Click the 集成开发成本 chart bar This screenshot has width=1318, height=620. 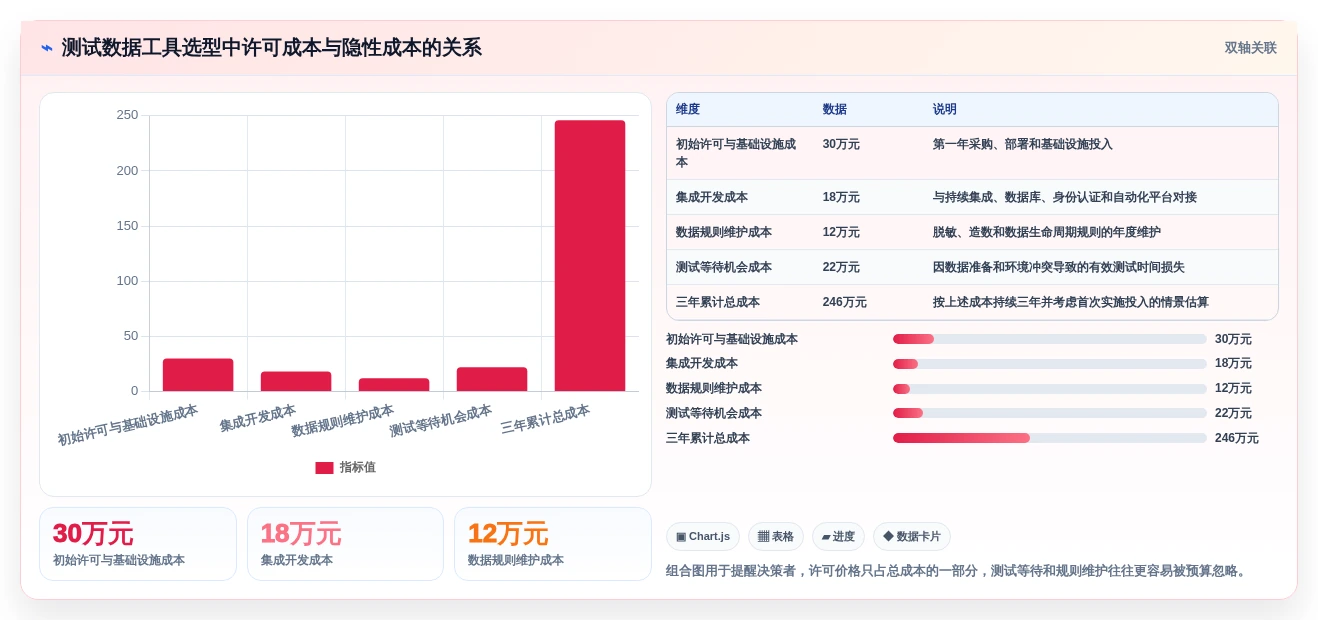click(x=296, y=381)
